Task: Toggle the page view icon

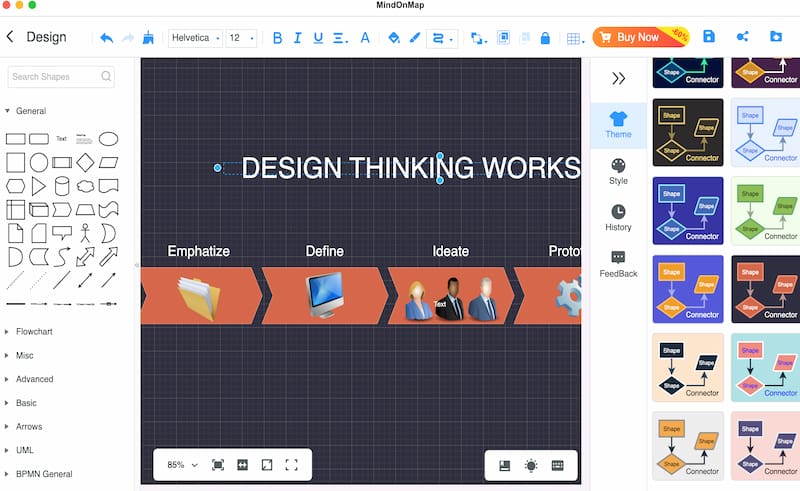Action: coord(505,465)
